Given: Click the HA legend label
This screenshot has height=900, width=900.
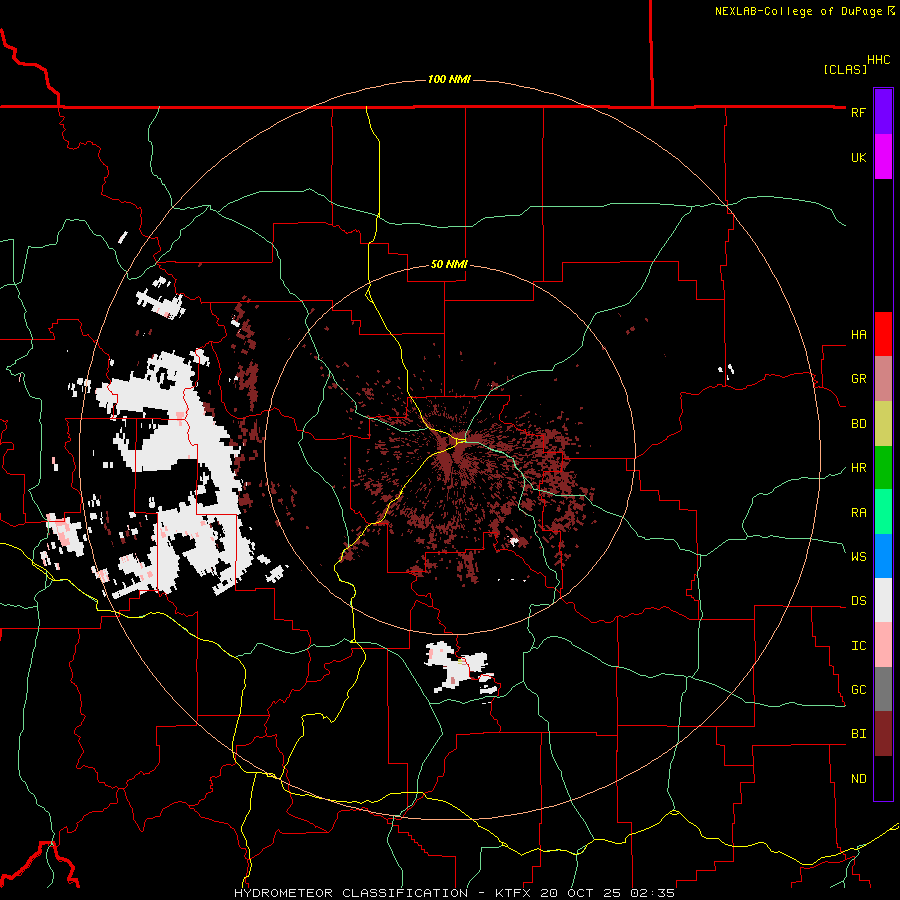Looking at the screenshot, I should pyautogui.click(x=858, y=335).
